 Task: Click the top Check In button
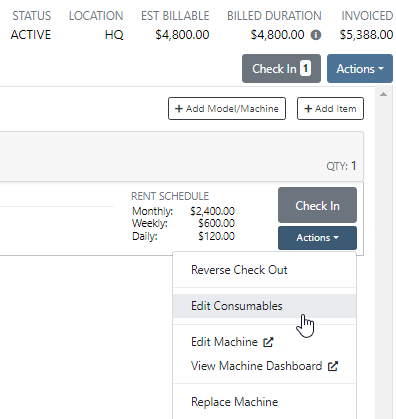pyautogui.click(x=281, y=69)
